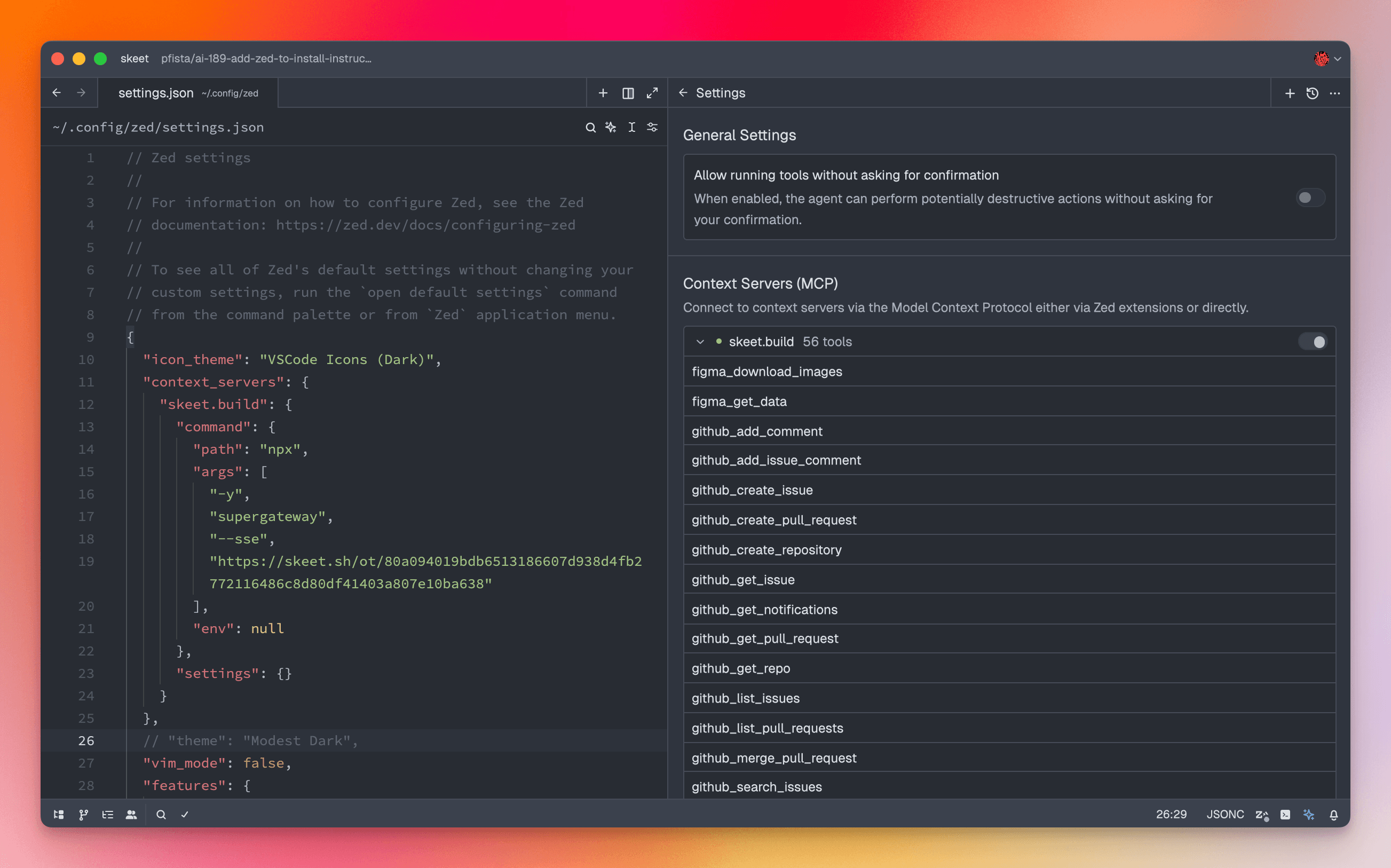Open buffer search in editor toolbar

point(590,128)
